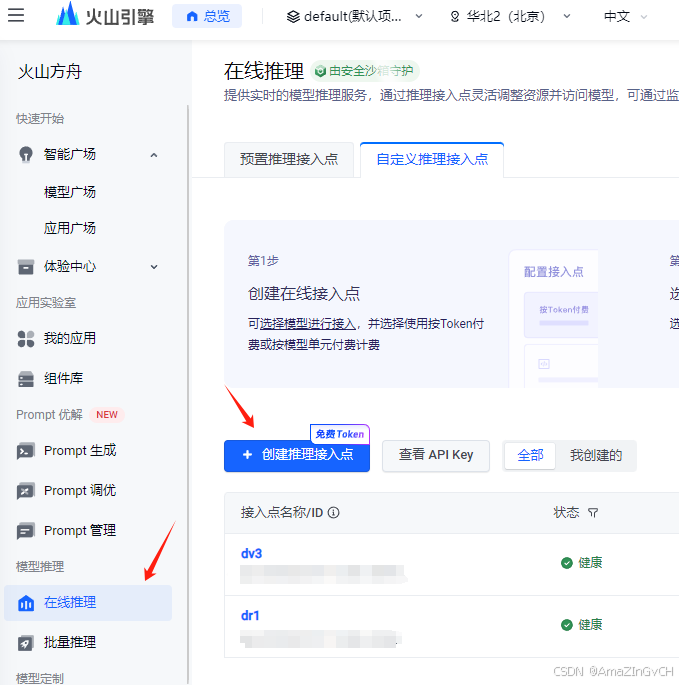Click the 配置接入点 preview thumbnail
The image size is (679, 685).
pyautogui.click(x=554, y=319)
